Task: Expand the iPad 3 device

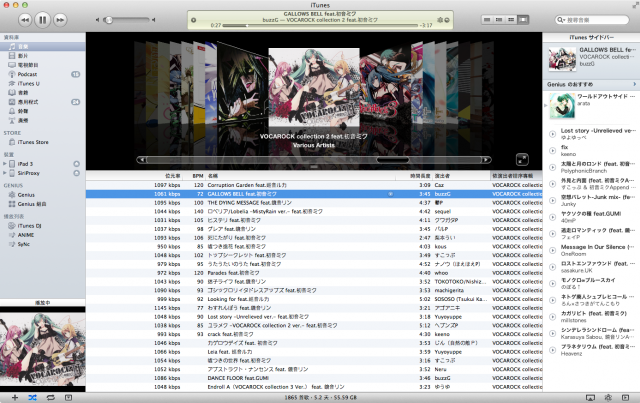Action: [x=4, y=164]
